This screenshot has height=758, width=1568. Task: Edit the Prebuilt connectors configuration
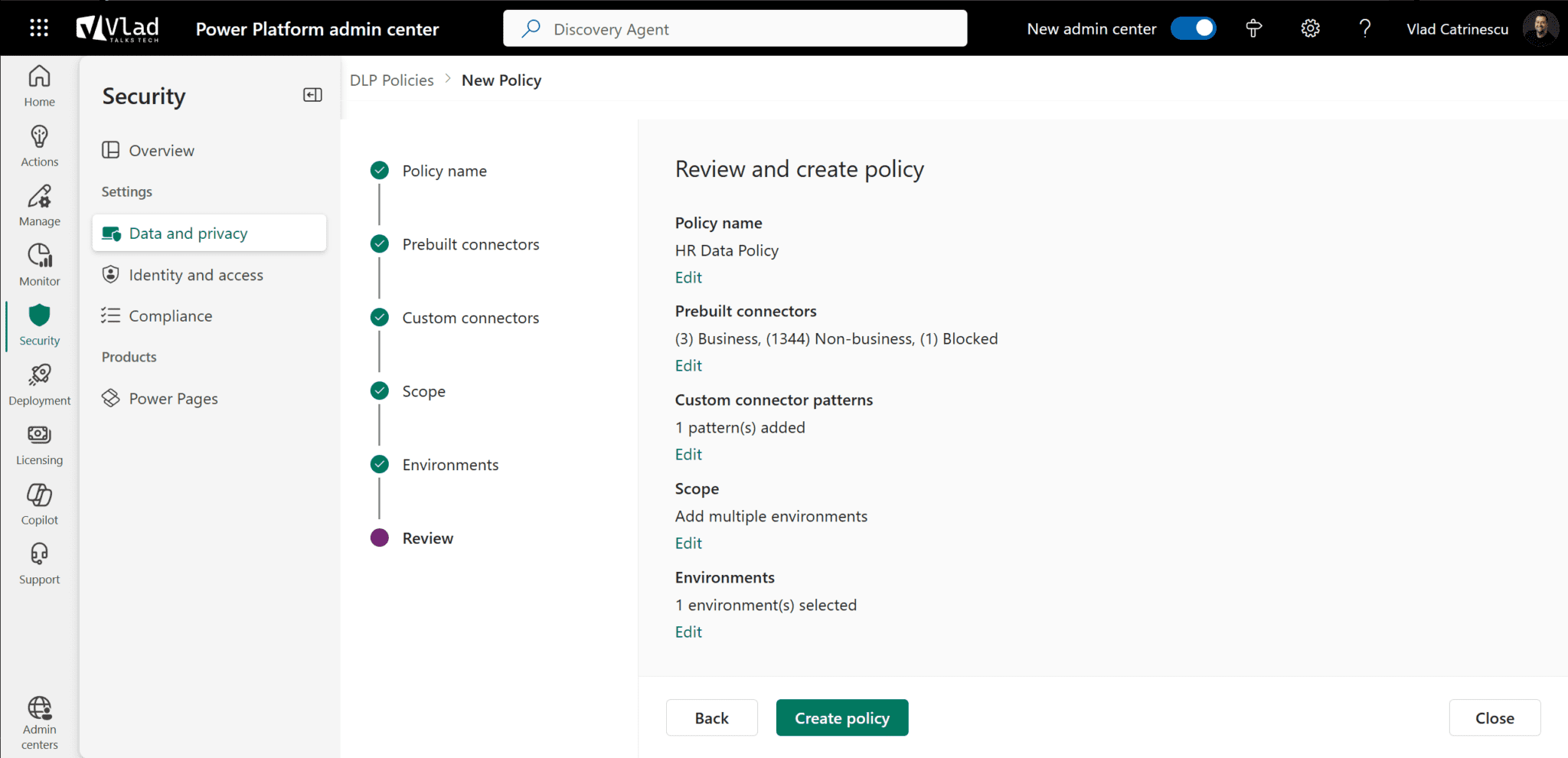coord(688,365)
